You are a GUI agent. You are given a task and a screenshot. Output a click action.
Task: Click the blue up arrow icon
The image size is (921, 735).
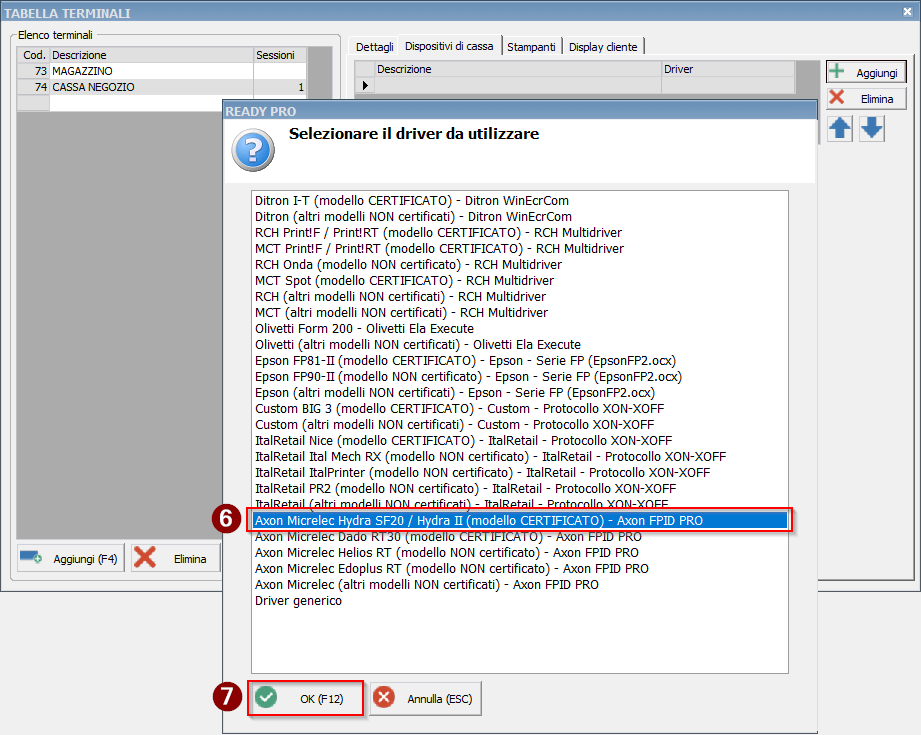[x=839, y=129]
